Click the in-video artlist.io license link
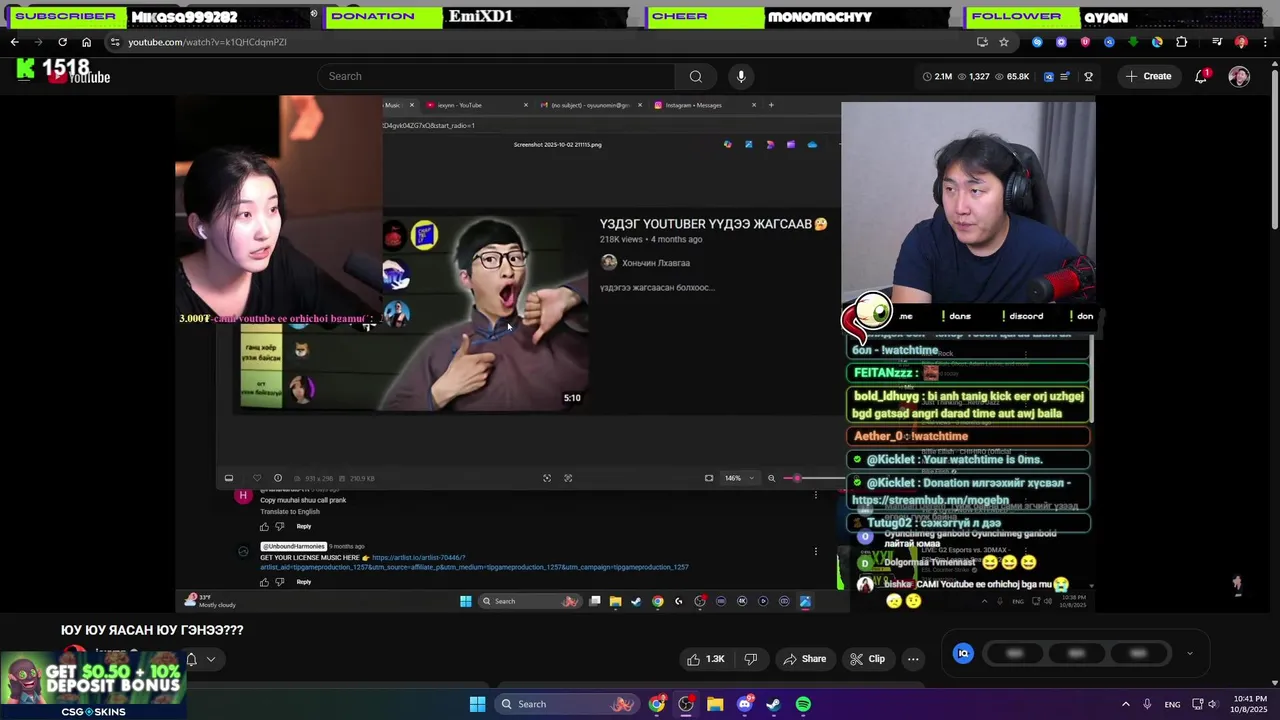The height and width of the screenshot is (720, 1280). click(x=474, y=562)
